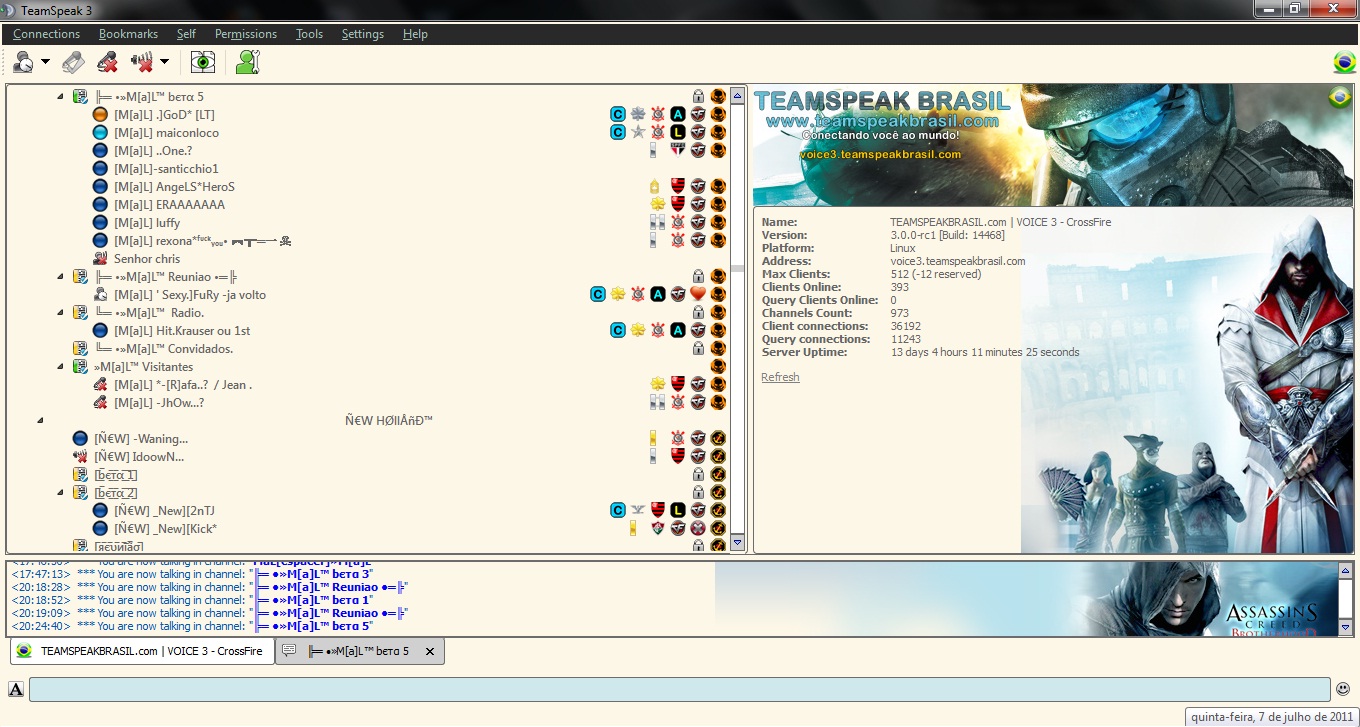Select user [ÑЄW] -Waning...

point(141,439)
